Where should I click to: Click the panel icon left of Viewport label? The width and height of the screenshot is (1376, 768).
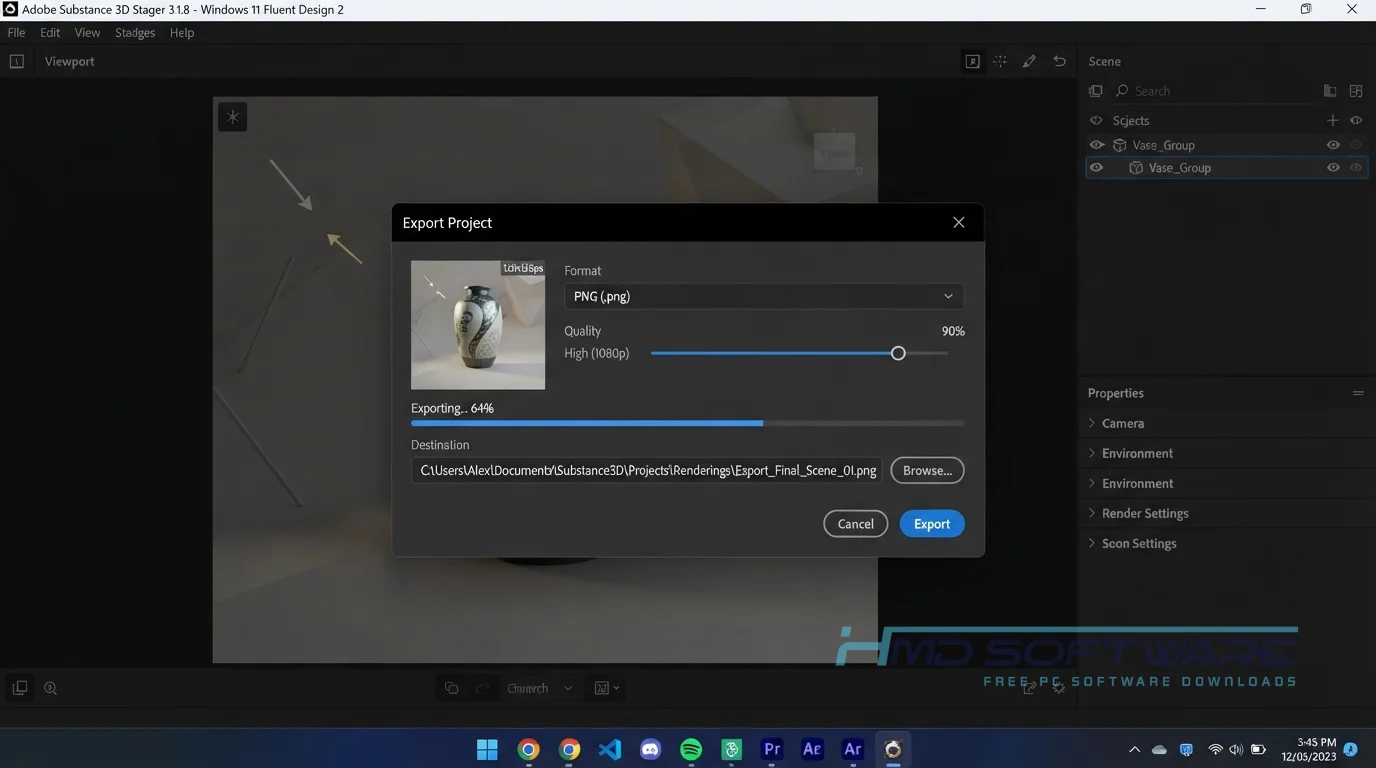[x=17, y=61]
